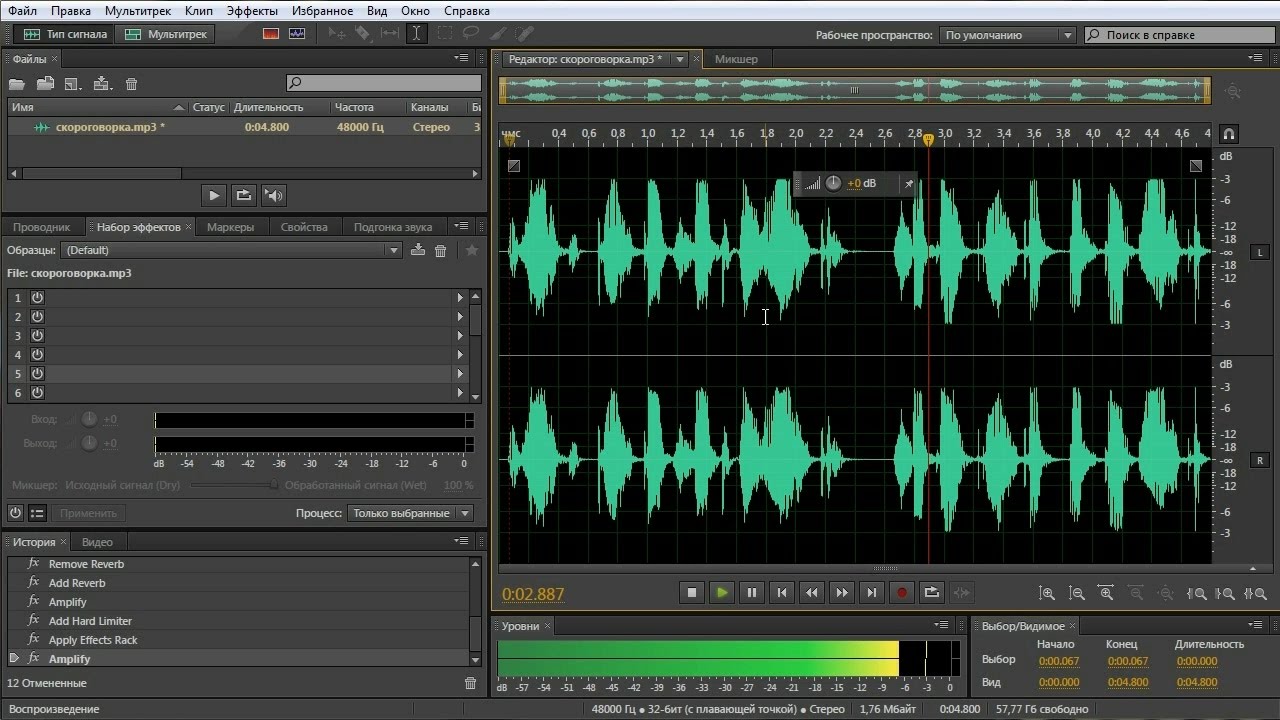Open Рабочее пространство dropdown
Image resolution: width=1280 pixels, height=720 pixels.
click(1007, 35)
